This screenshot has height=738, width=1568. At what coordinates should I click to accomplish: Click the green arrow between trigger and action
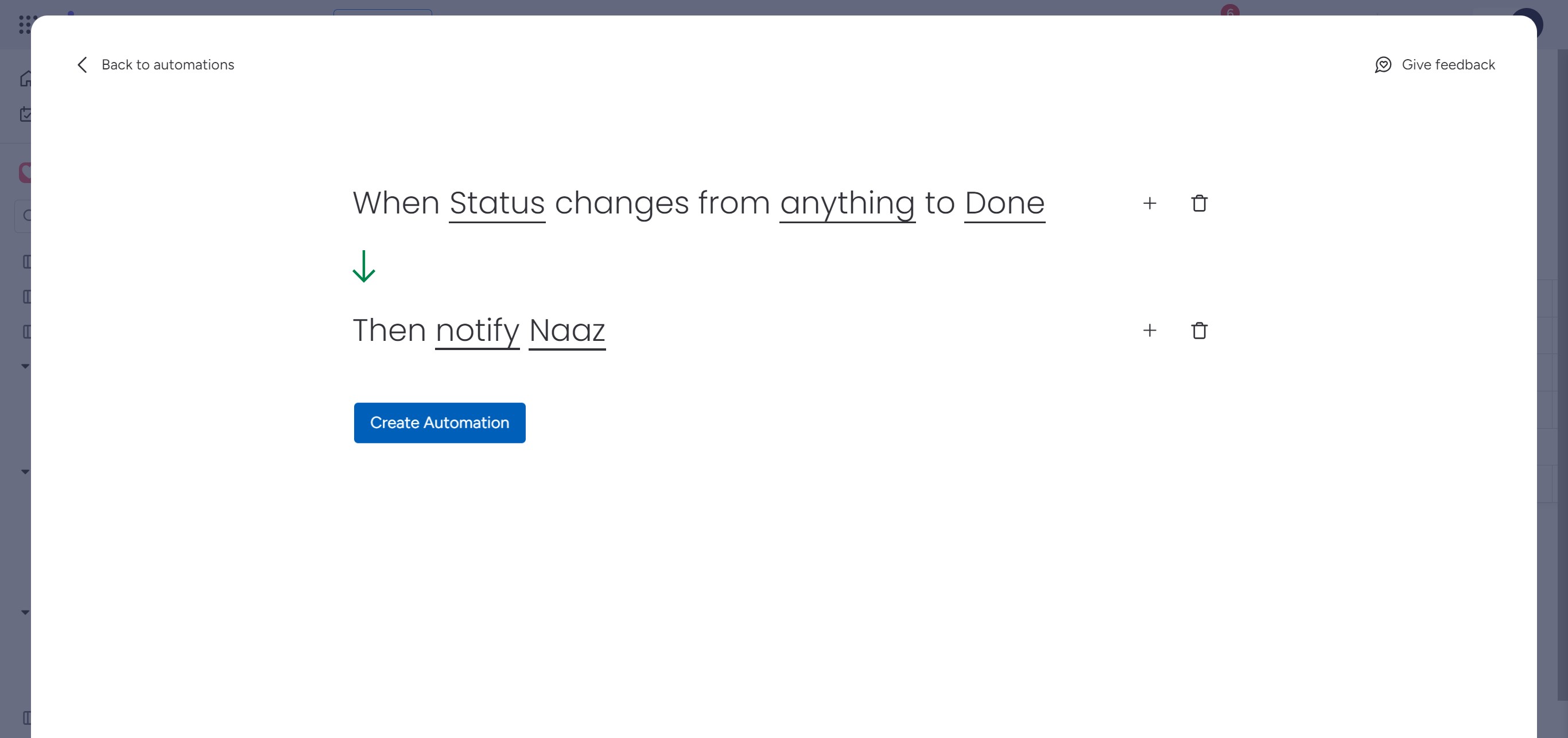(363, 266)
